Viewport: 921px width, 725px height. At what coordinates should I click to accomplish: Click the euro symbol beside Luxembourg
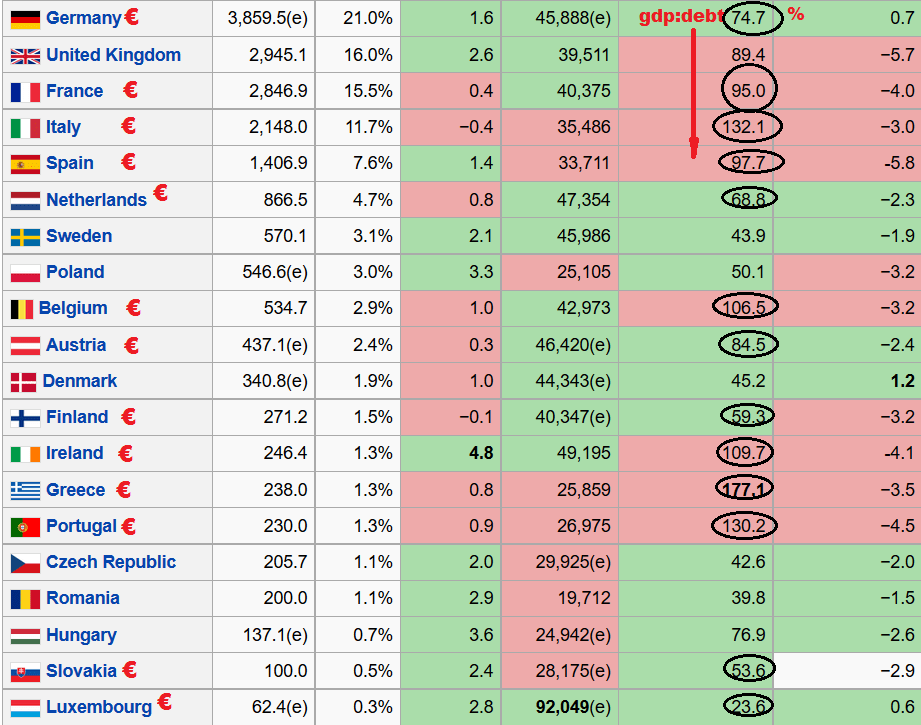click(x=164, y=703)
